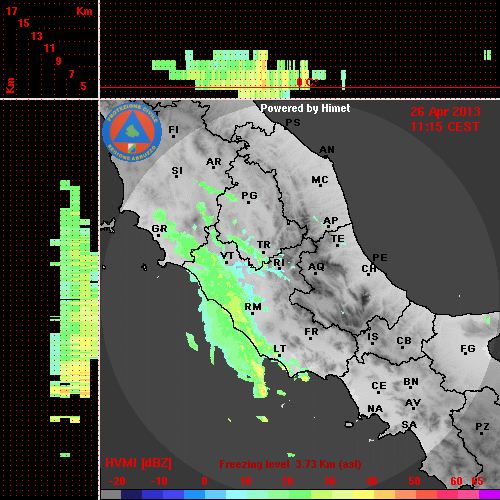Select the SI city label
500x500 pixels.
(x=177, y=171)
